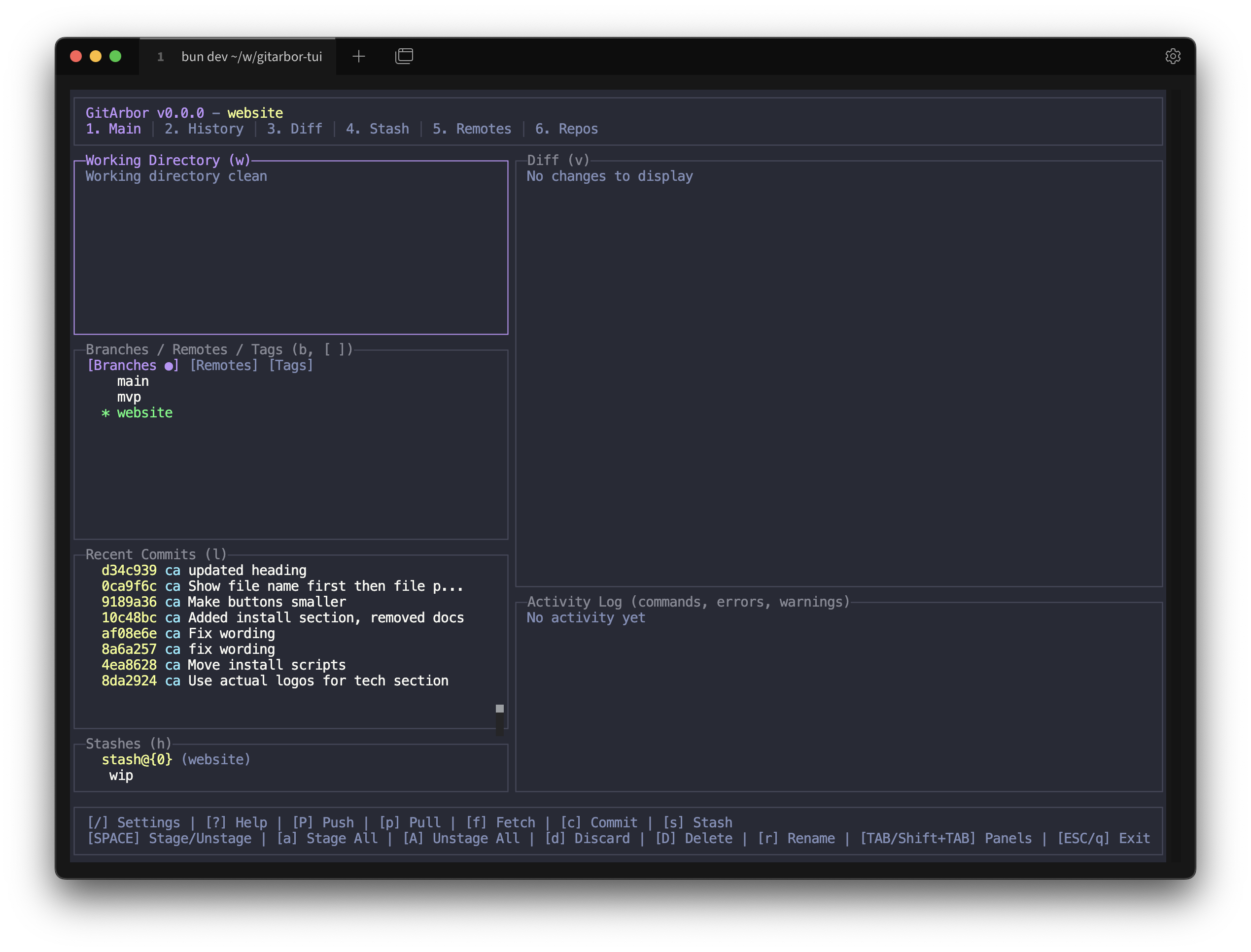
Task: Show Remotes in the Branches panel
Action: 223,365
